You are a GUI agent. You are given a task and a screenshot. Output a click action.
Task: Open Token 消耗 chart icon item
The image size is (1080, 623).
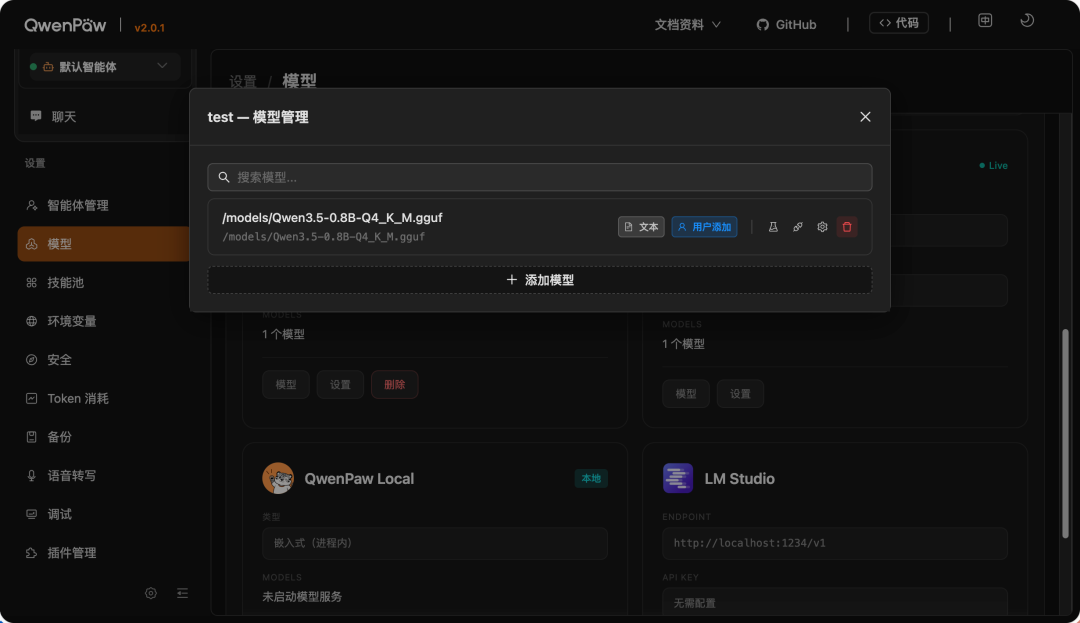103,398
